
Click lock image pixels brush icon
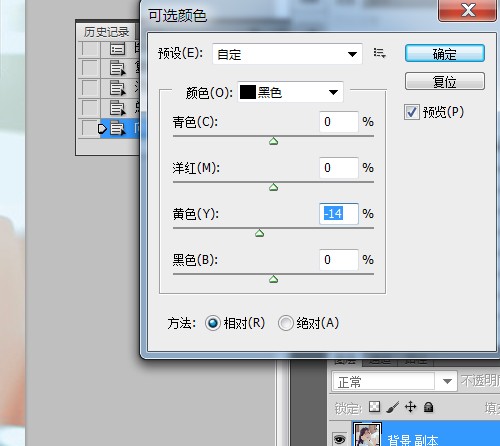(392, 407)
